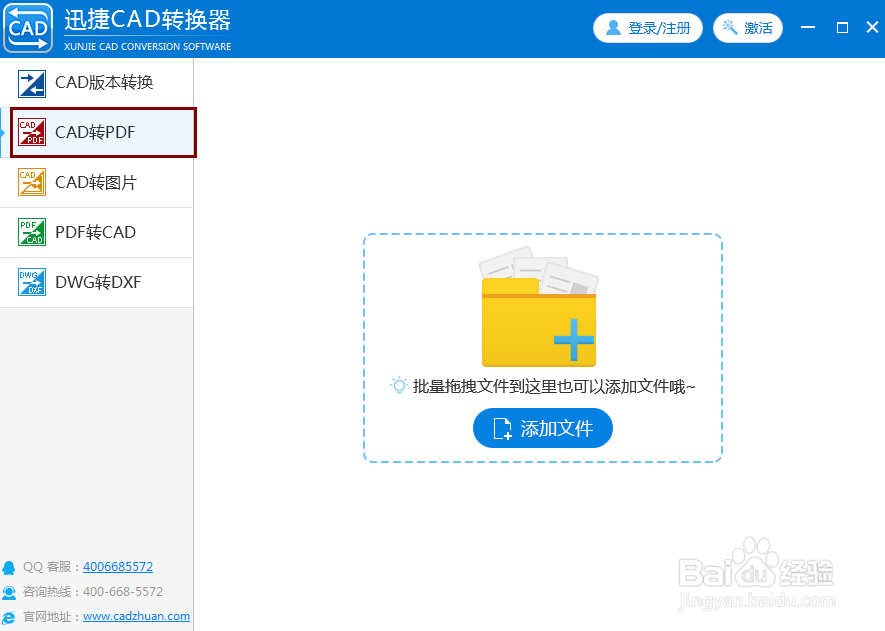Click the 迅捷CAD转换器 title text
885x631 pixels.
pyautogui.click(x=147, y=20)
